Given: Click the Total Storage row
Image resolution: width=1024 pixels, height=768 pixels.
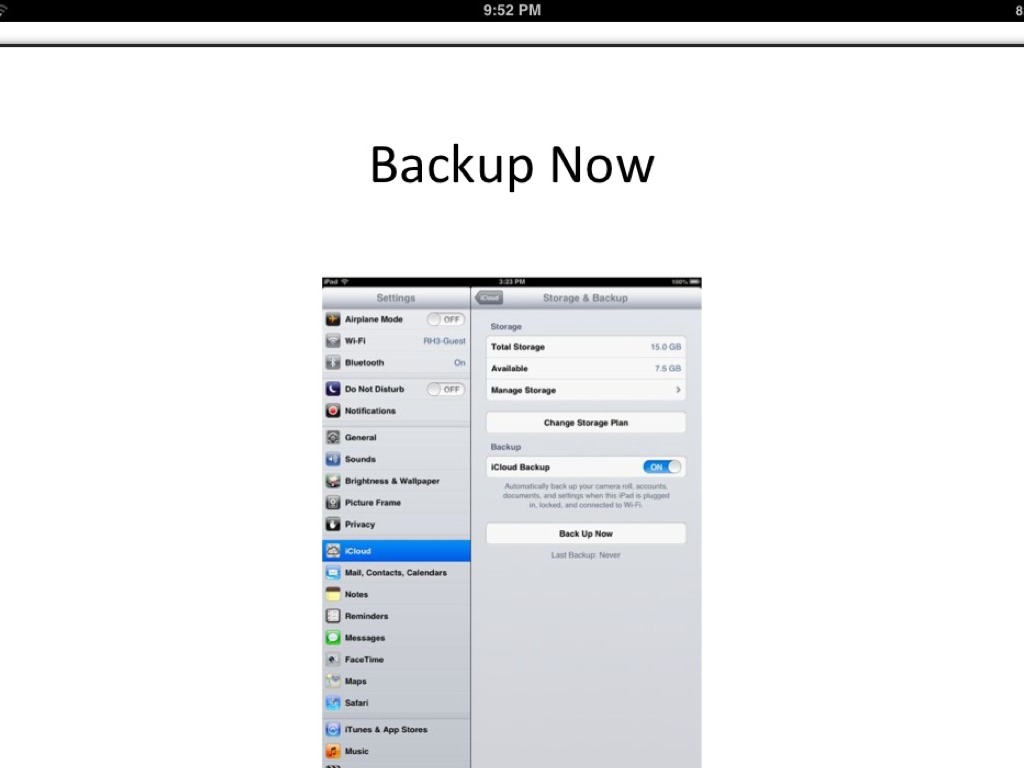Looking at the screenshot, I should coord(586,347).
